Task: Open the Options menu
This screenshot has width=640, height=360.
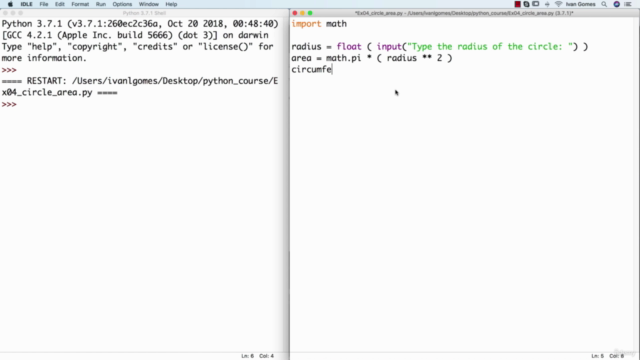Action: (x=122, y=4)
